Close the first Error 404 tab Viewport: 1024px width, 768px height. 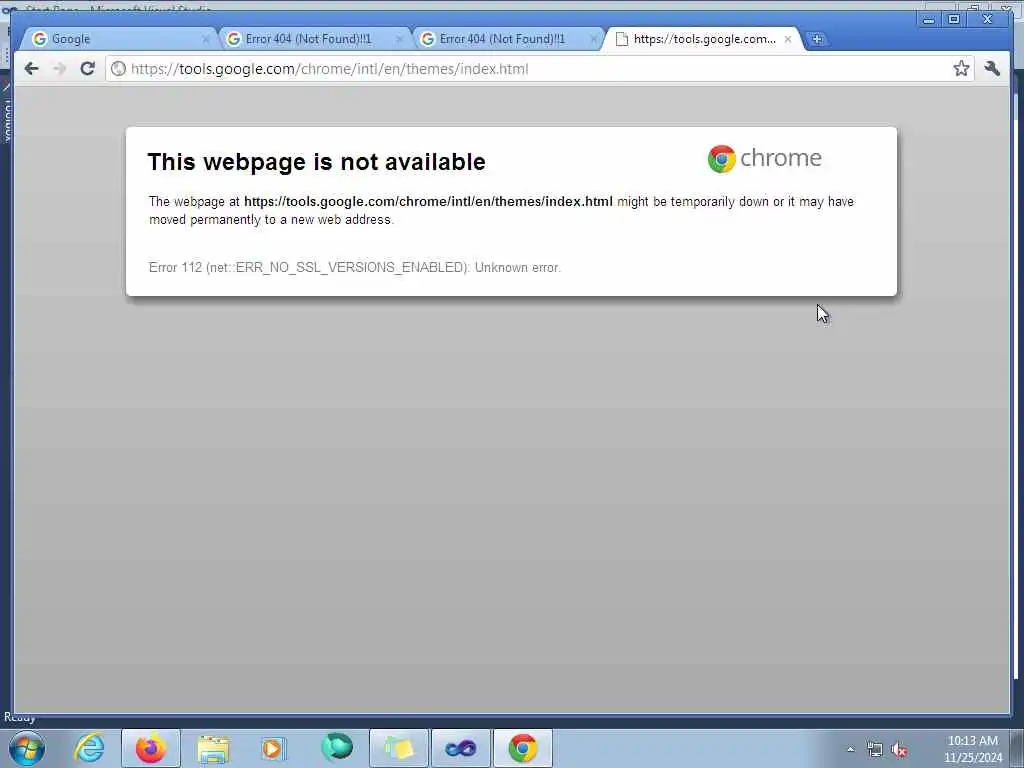pos(400,39)
